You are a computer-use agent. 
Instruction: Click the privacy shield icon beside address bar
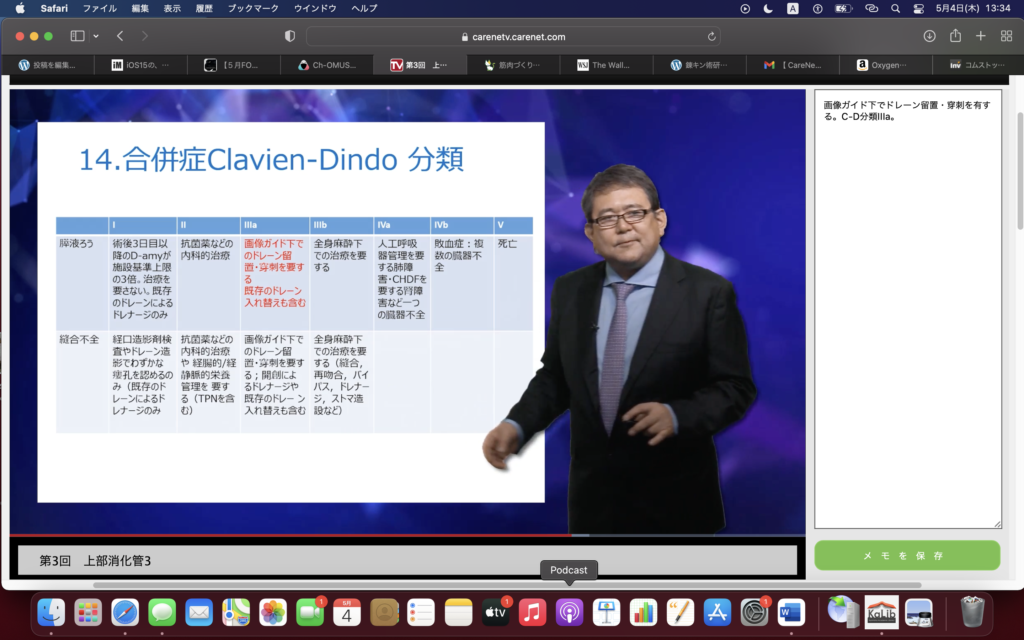[x=290, y=36]
